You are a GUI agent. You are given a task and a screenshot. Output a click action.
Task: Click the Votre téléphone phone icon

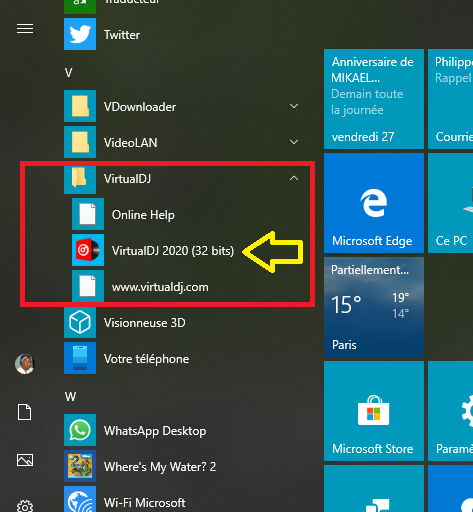(x=80, y=358)
